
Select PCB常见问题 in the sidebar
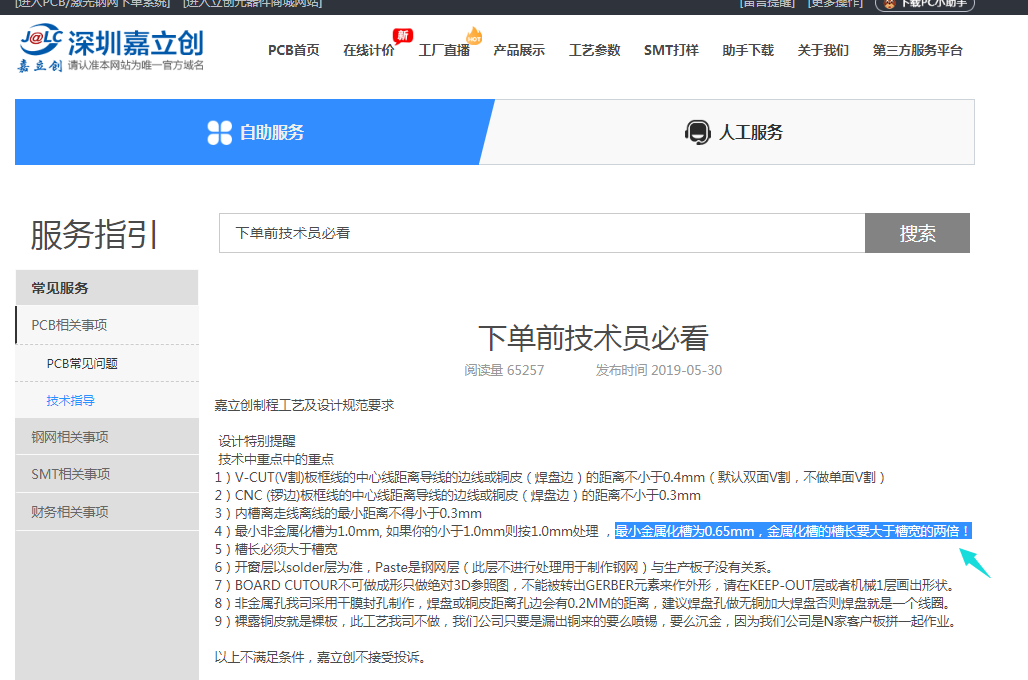[82, 364]
